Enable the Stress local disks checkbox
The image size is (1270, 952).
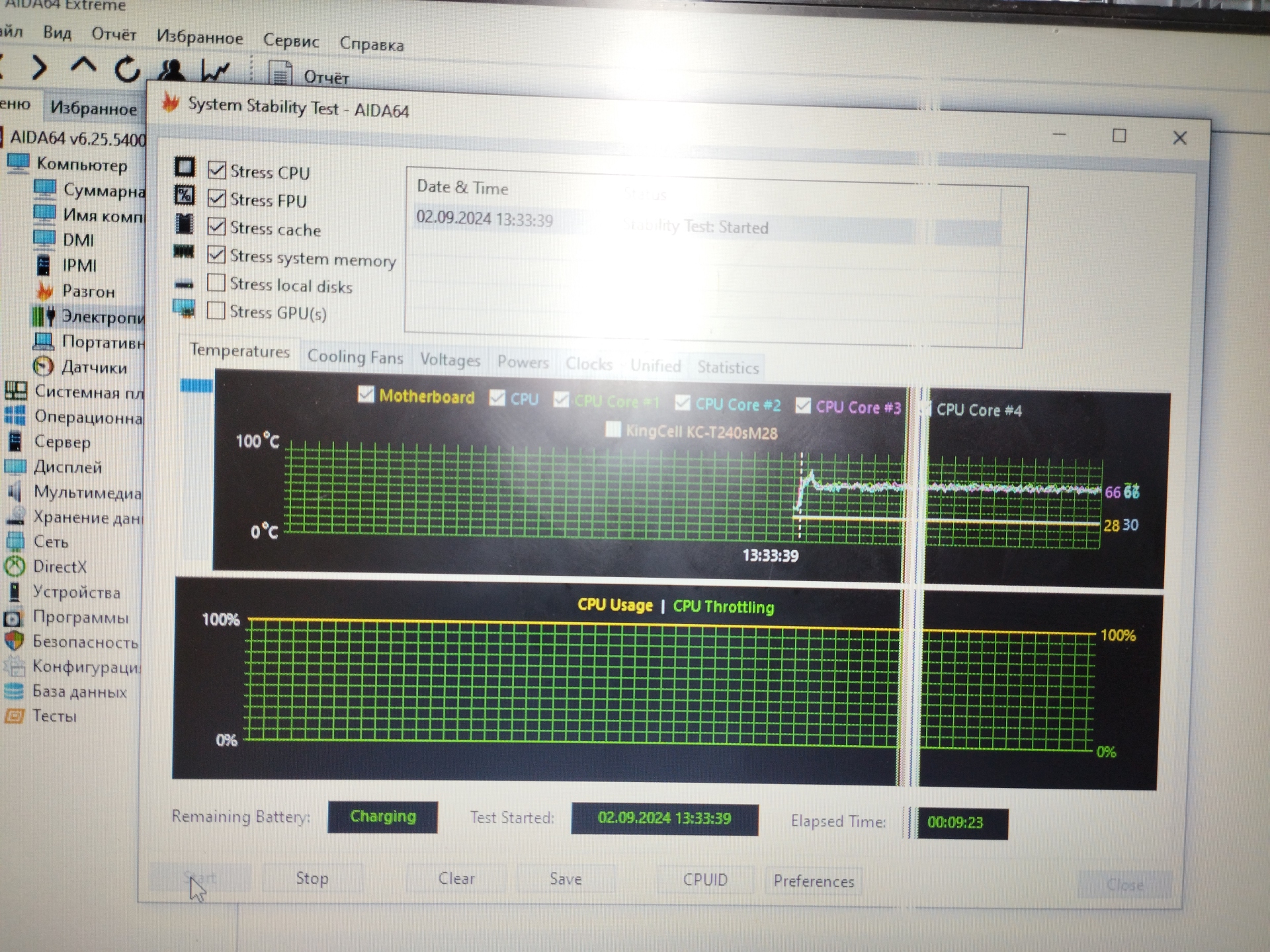216,282
